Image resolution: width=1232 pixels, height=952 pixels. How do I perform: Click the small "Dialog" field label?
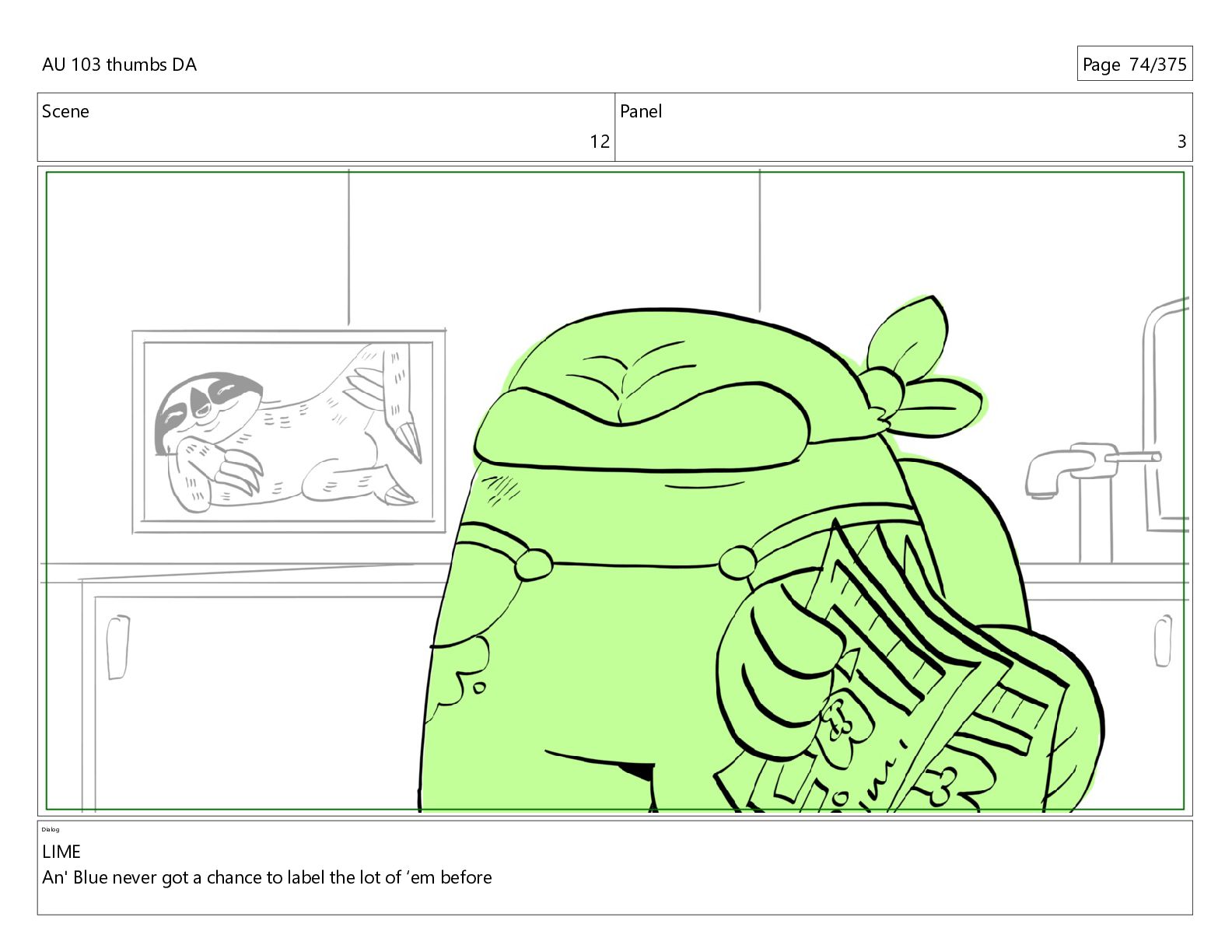[51, 829]
